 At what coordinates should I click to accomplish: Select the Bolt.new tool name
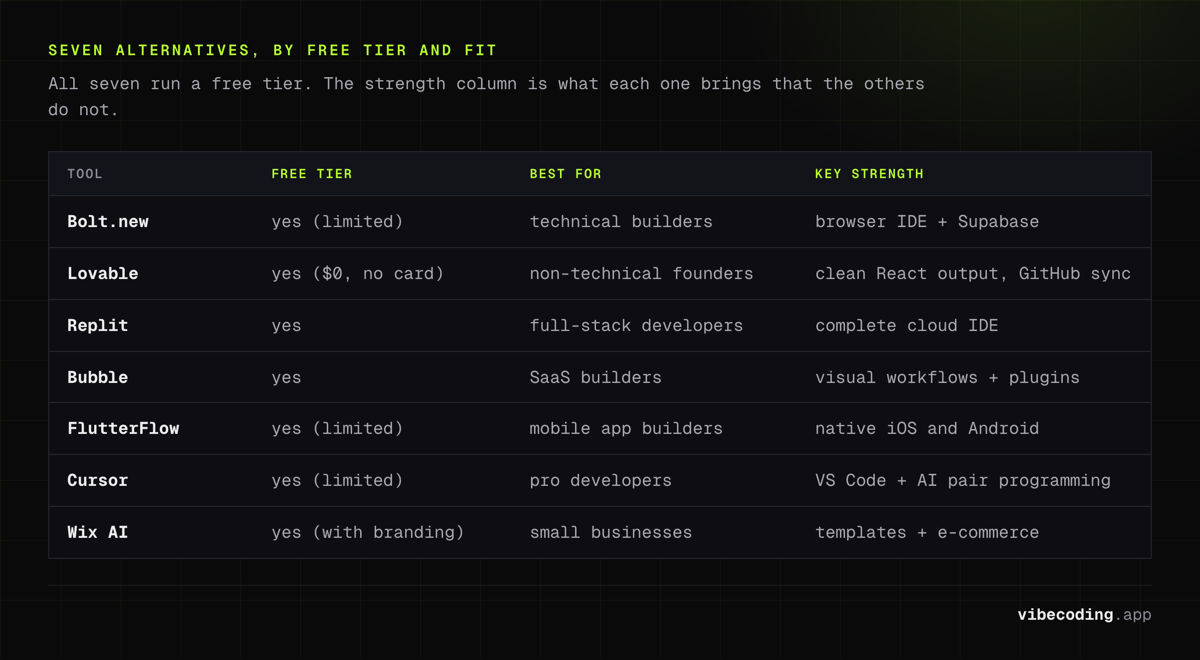click(x=108, y=222)
